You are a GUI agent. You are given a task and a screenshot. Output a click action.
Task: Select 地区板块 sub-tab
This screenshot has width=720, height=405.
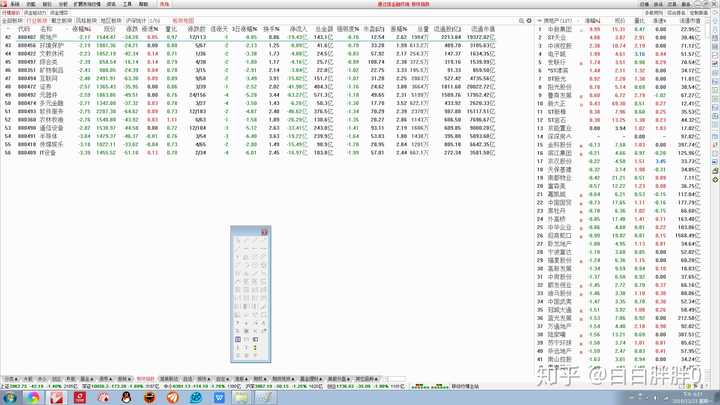pyautogui.click(x=111, y=21)
